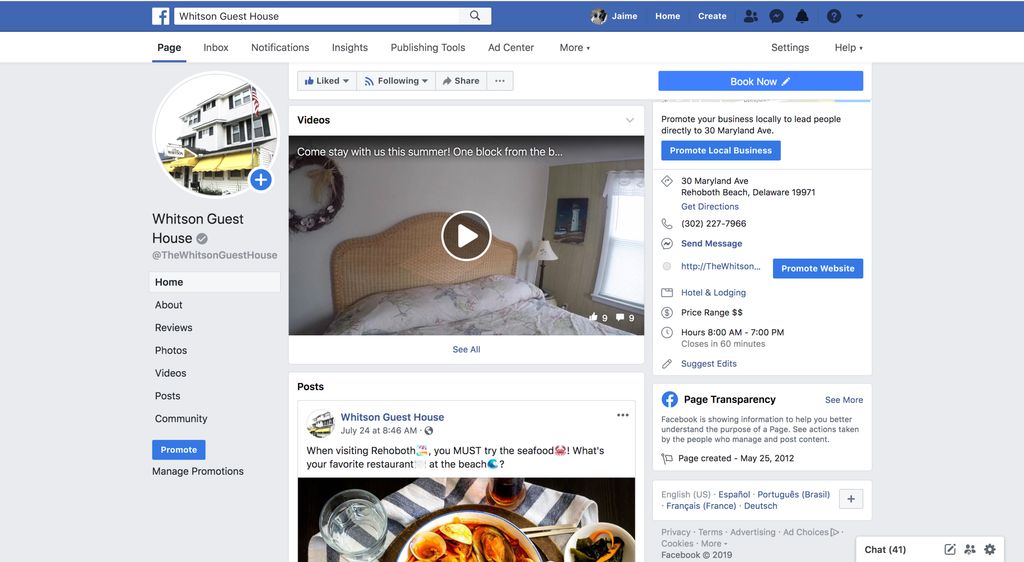1024x562 pixels.
Task: Click the page profile picture
Action: [216, 134]
